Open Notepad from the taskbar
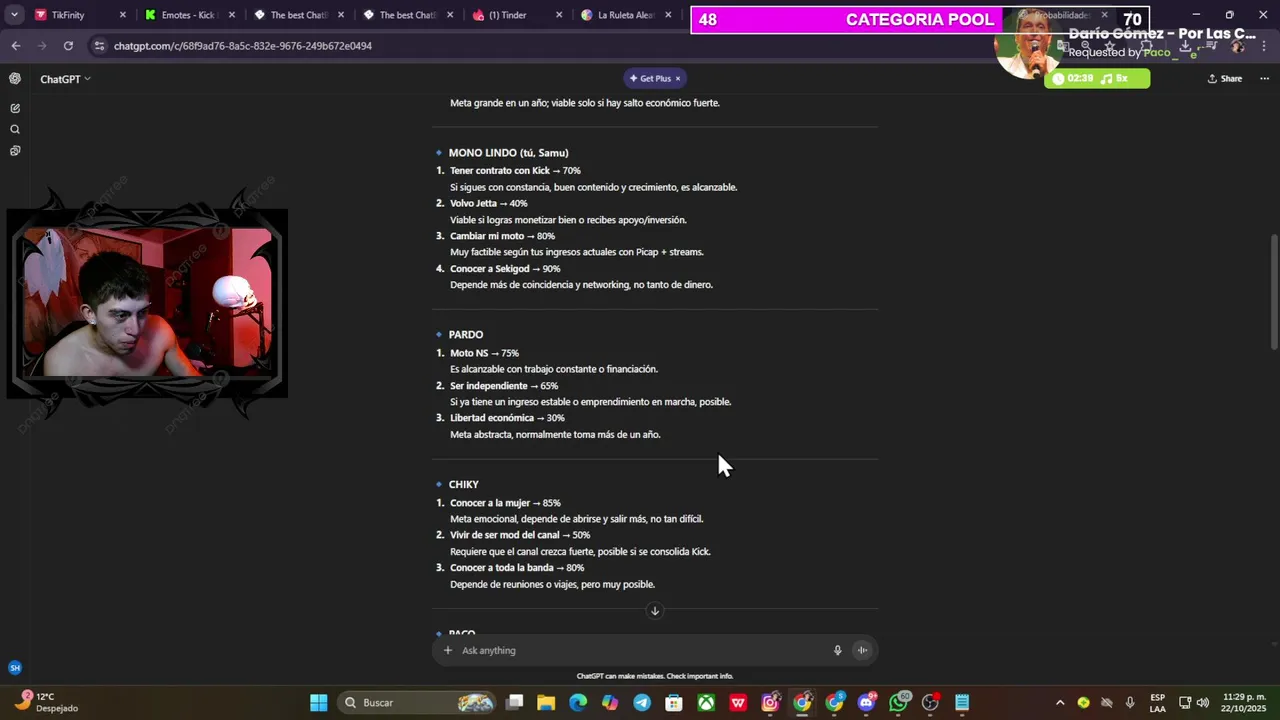Image resolution: width=1280 pixels, height=720 pixels. (962, 703)
